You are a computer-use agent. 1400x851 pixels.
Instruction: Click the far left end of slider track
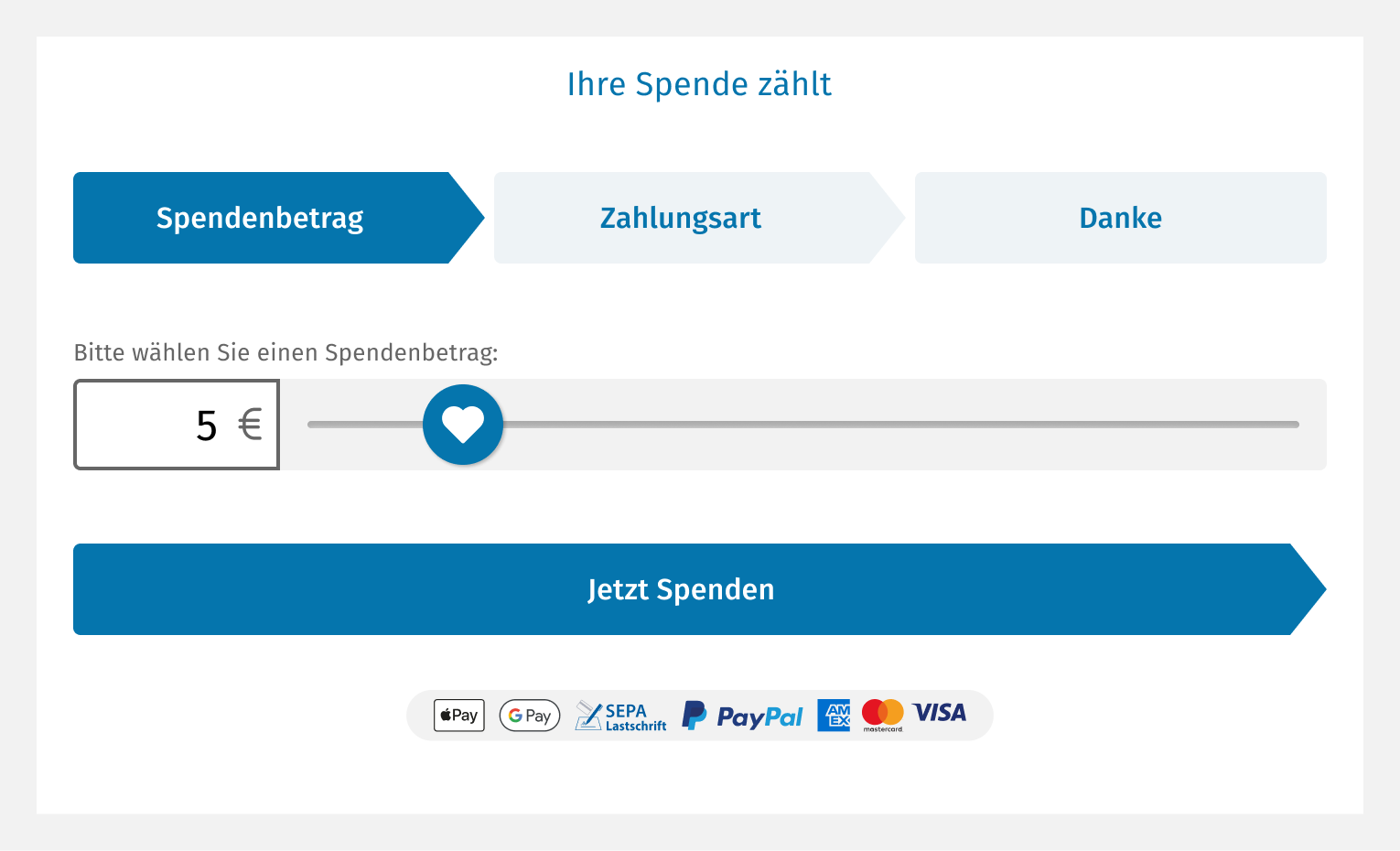coord(313,425)
